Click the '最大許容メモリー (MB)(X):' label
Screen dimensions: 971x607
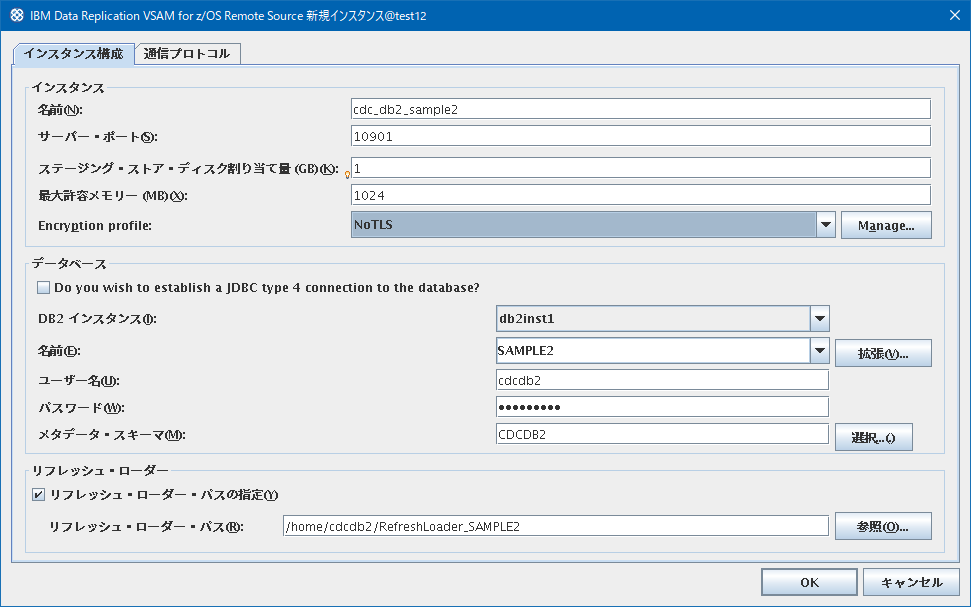point(113,196)
